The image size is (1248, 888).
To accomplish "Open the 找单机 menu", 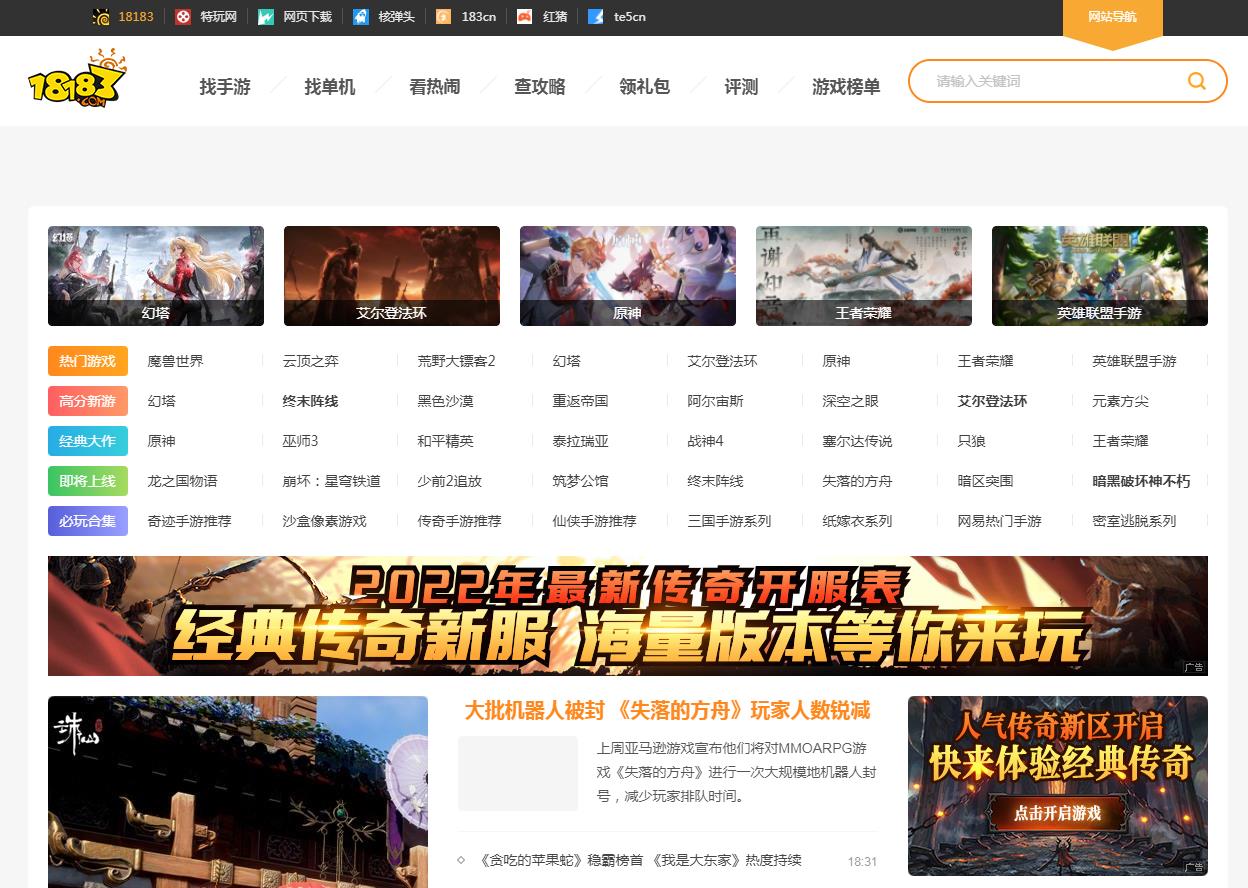I will pos(330,87).
